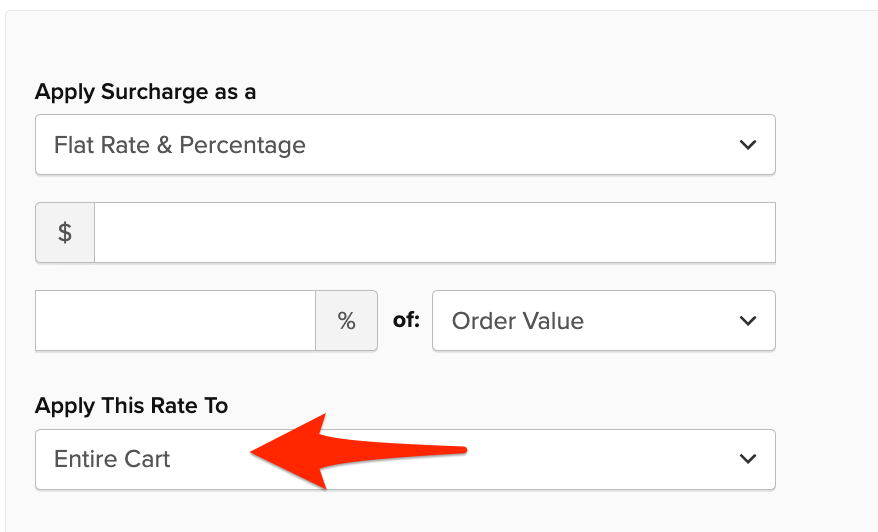Focus the percentage amount input field
The image size is (878, 532).
[x=175, y=321]
